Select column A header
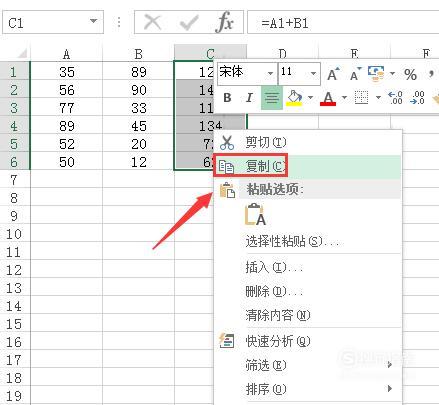 [66, 53]
